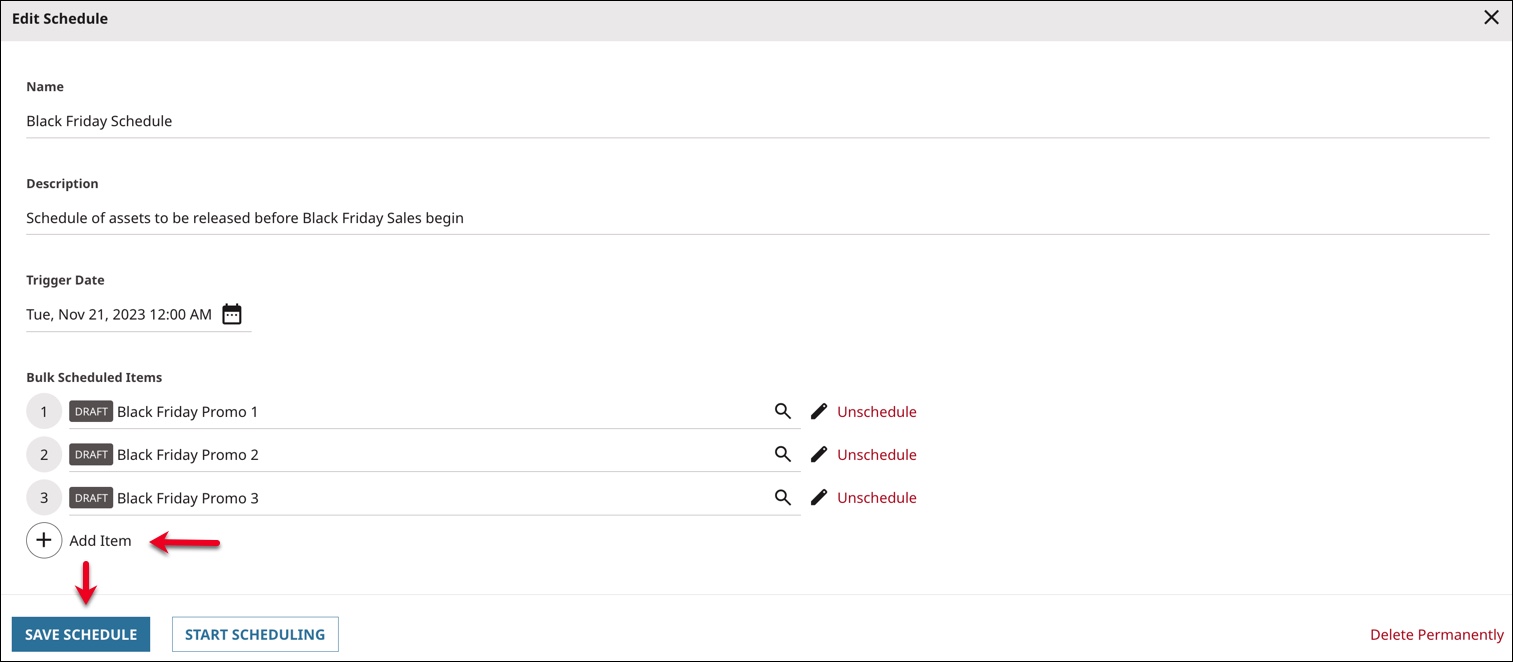The image size is (1513, 662).
Task: Edit Black Friday Promo 2 with pencil icon
Action: pos(819,454)
